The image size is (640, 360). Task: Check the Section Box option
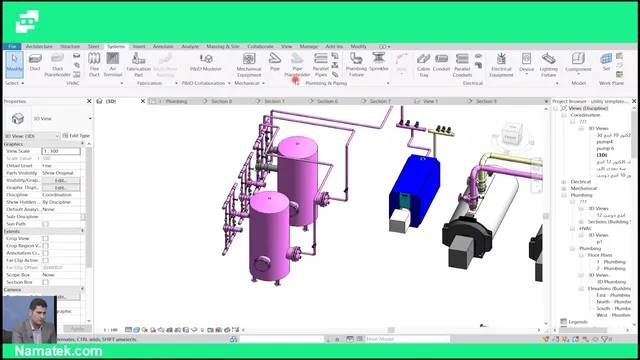click(46, 282)
